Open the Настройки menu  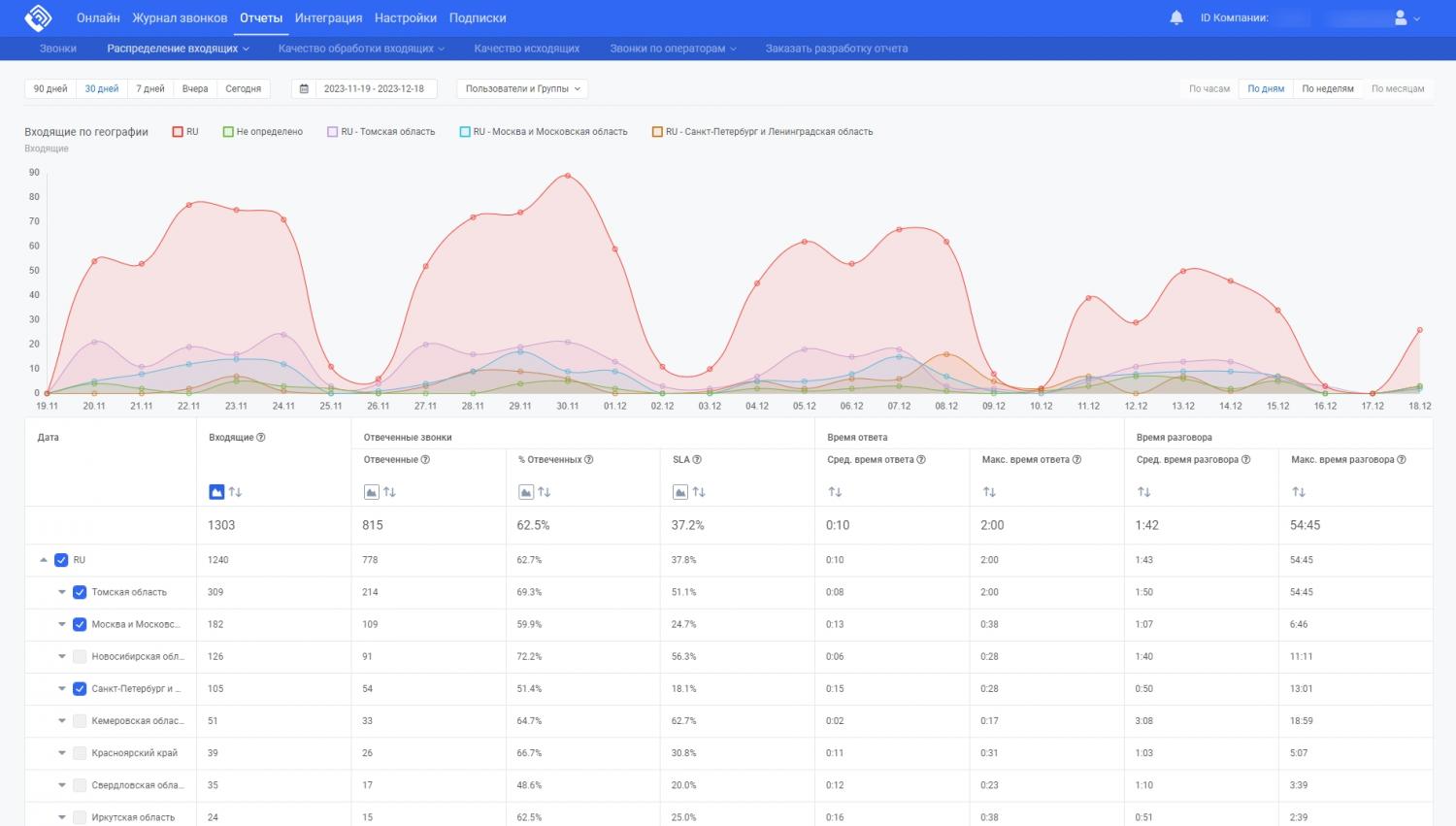coord(405,17)
